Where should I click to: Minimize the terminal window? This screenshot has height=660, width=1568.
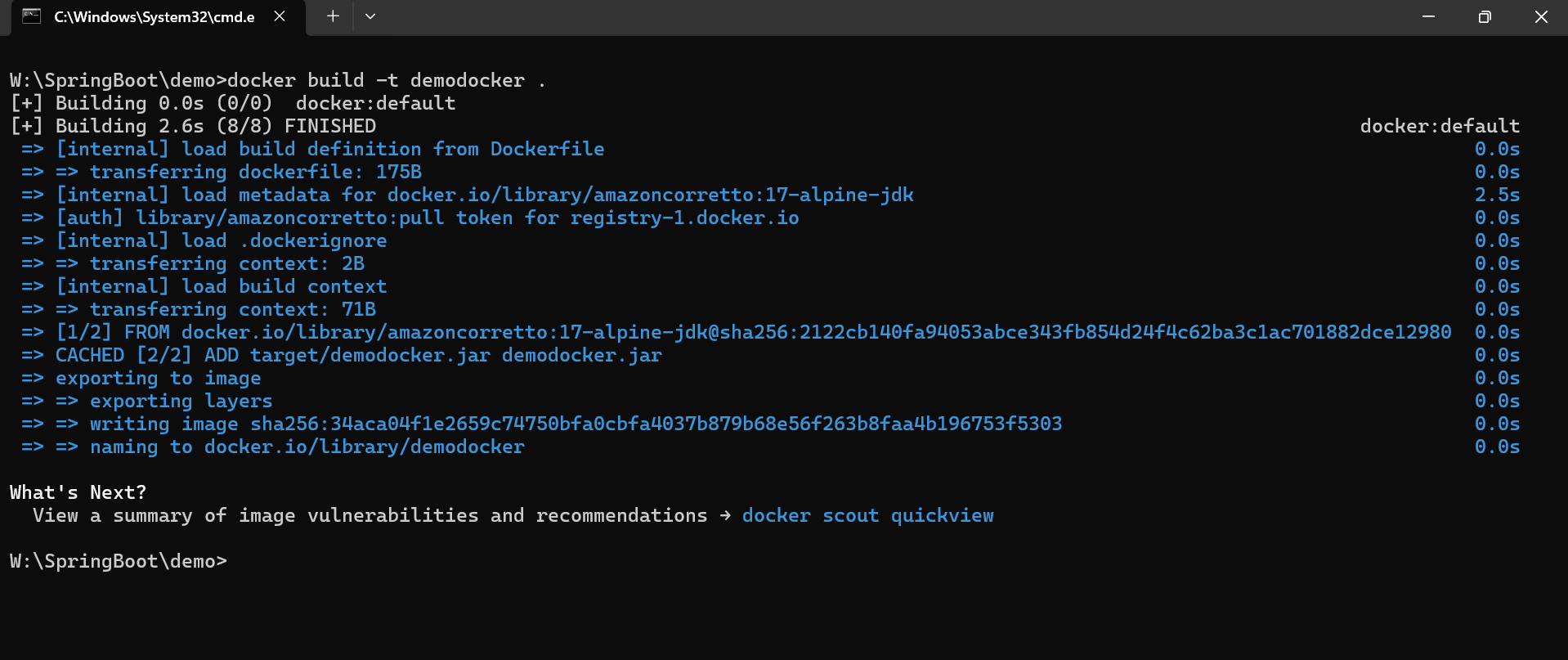(1429, 16)
